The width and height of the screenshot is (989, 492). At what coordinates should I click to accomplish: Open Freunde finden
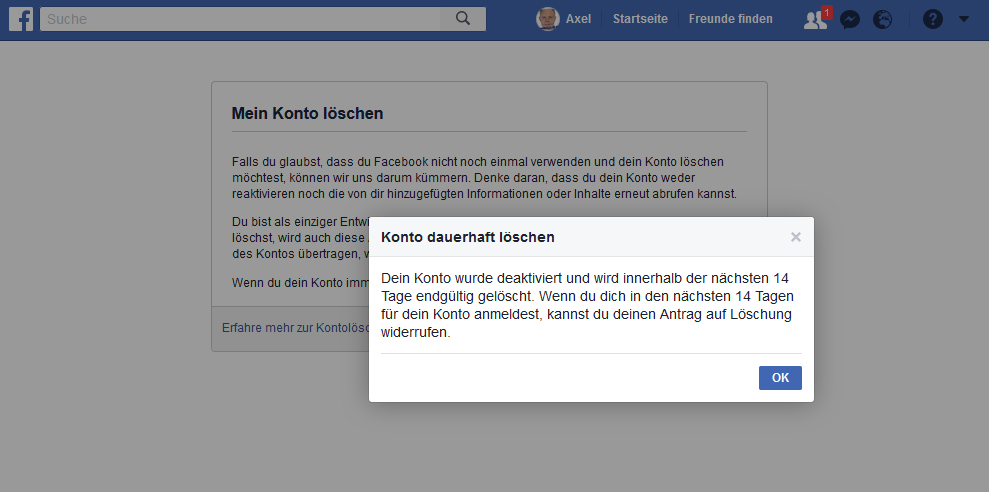pos(730,19)
